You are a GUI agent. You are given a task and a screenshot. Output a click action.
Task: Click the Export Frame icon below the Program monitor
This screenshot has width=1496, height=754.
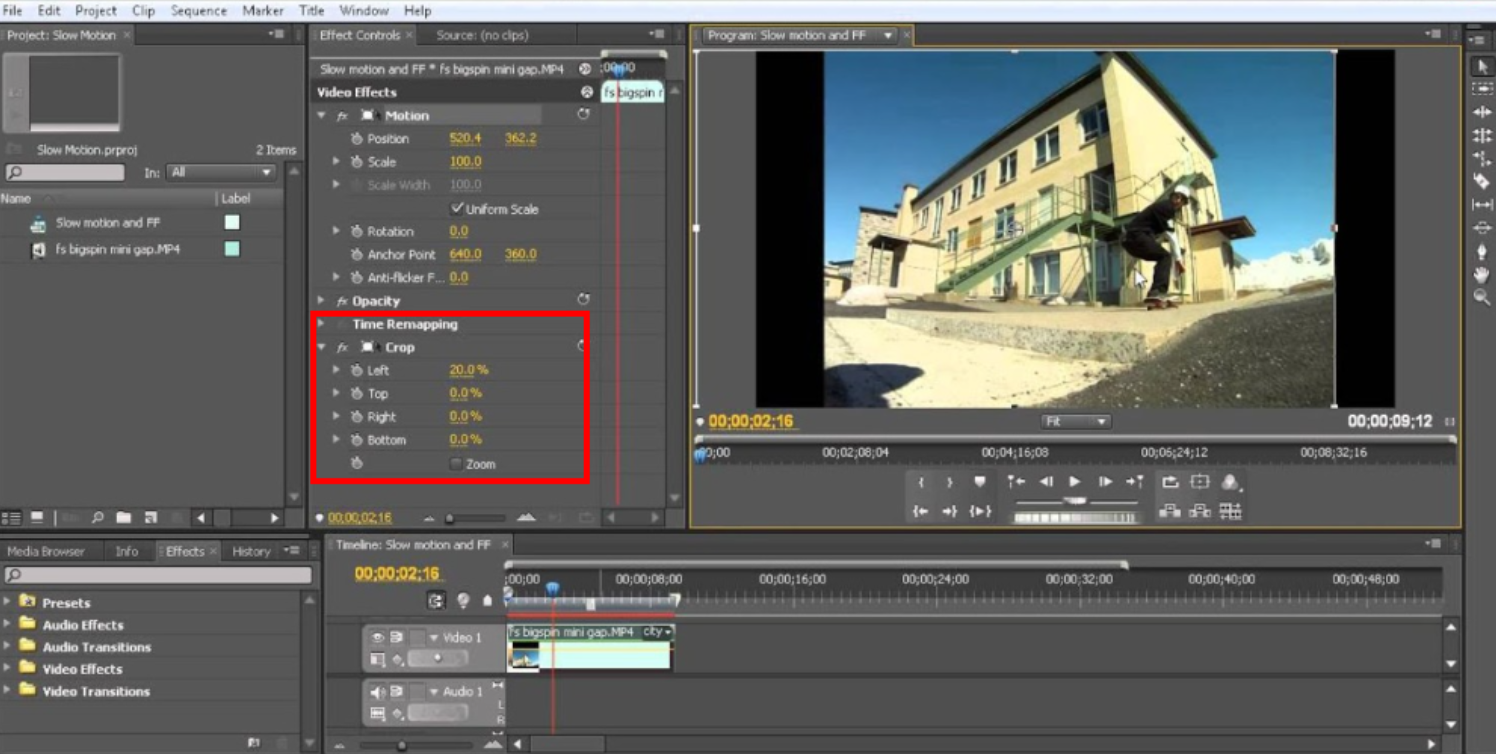point(1171,482)
